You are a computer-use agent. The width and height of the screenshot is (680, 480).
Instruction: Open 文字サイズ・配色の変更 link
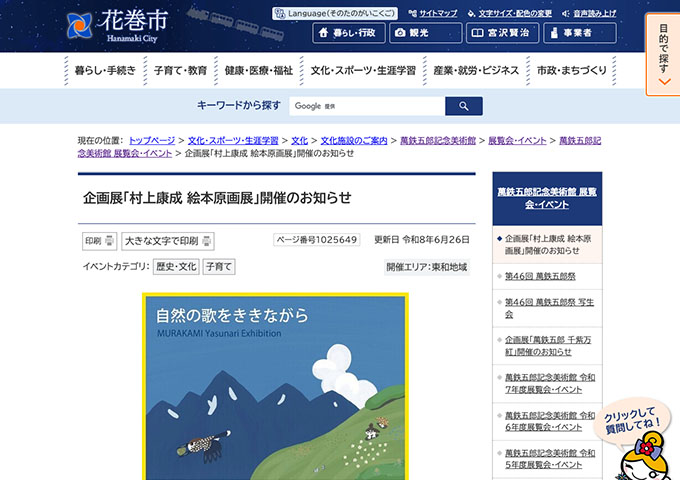(510, 13)
